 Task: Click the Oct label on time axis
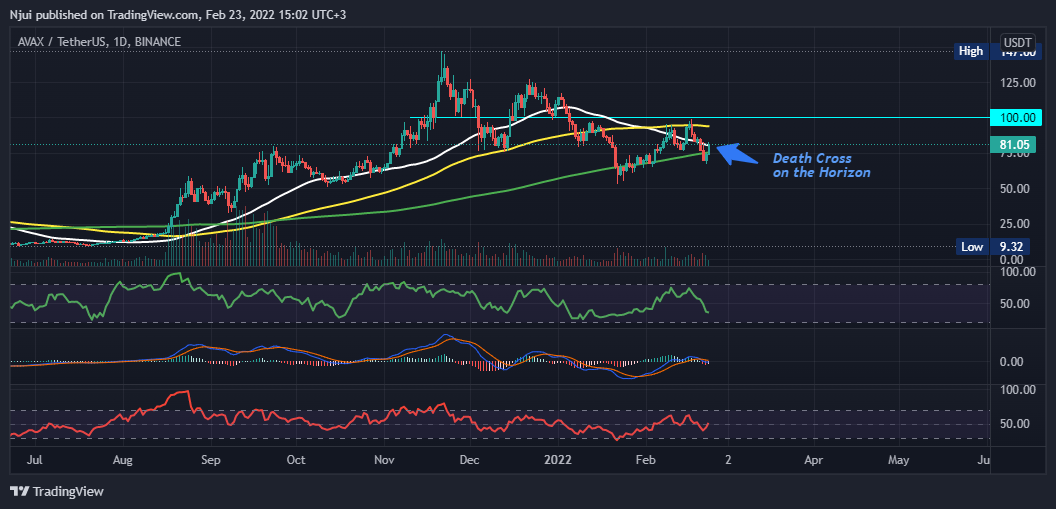click(295, 461)
